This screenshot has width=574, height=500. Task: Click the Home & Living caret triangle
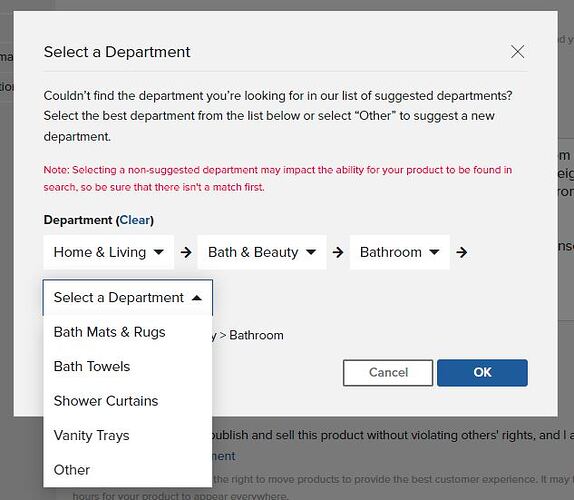[x=159, y=252]
